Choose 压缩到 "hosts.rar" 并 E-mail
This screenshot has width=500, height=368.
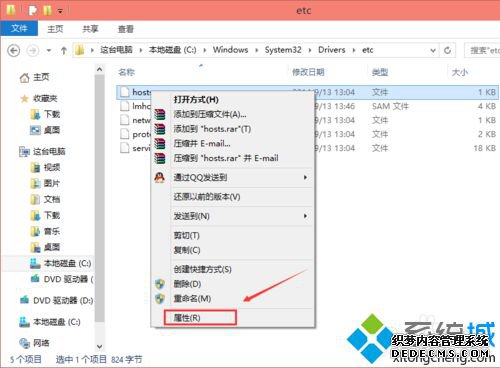pyautogui.click(x=226, y=158)
